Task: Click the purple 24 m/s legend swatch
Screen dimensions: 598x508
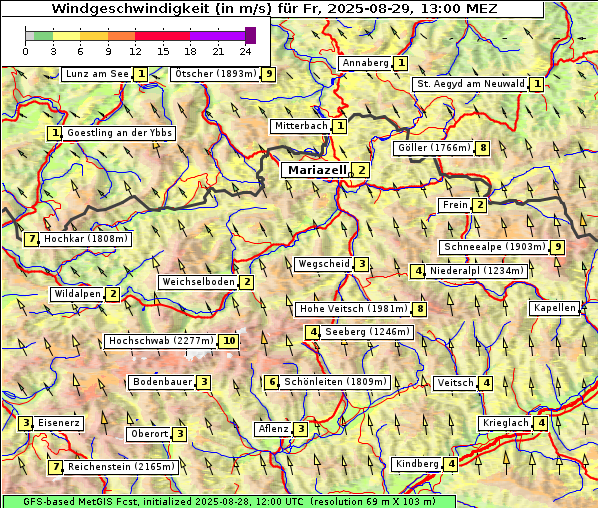Action: click(x=250, y=35)
